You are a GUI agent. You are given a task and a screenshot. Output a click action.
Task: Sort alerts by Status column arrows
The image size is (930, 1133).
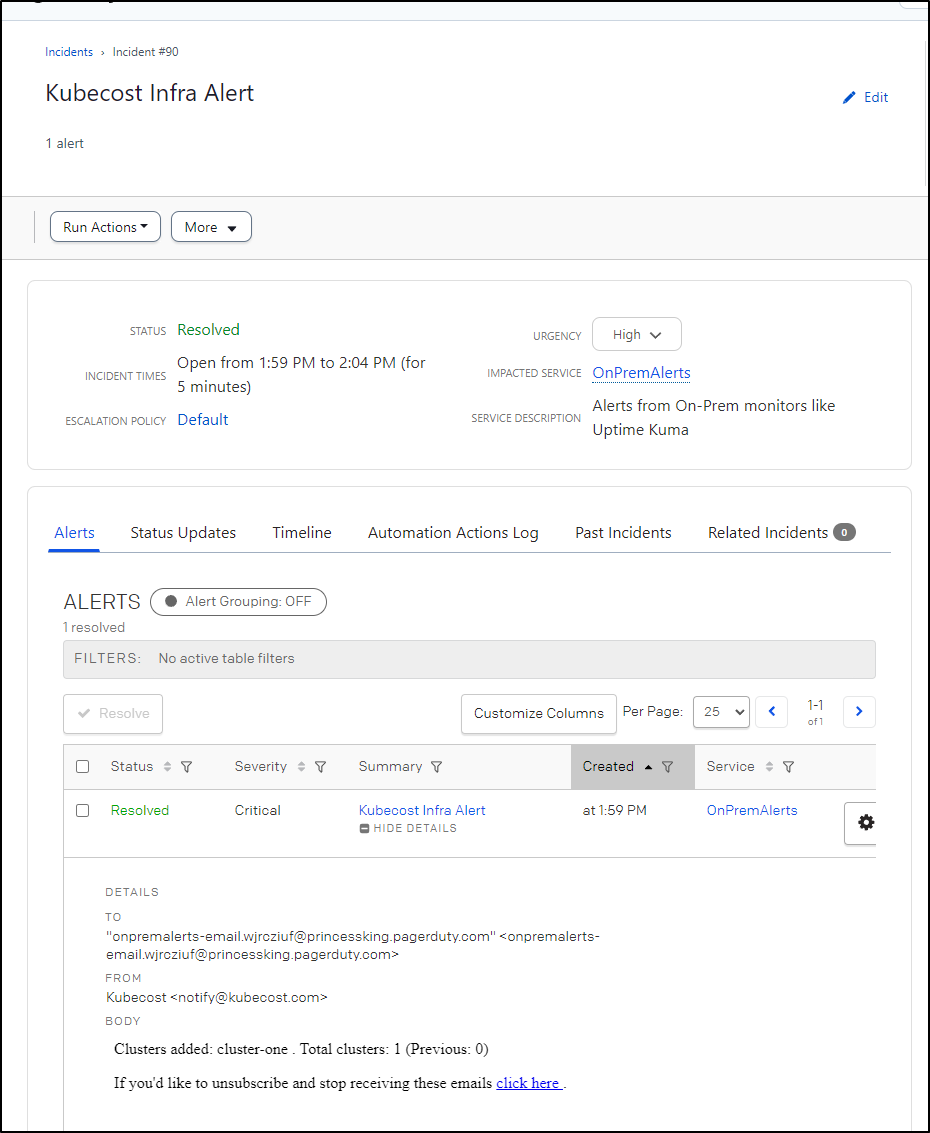[x=168, y=767]
